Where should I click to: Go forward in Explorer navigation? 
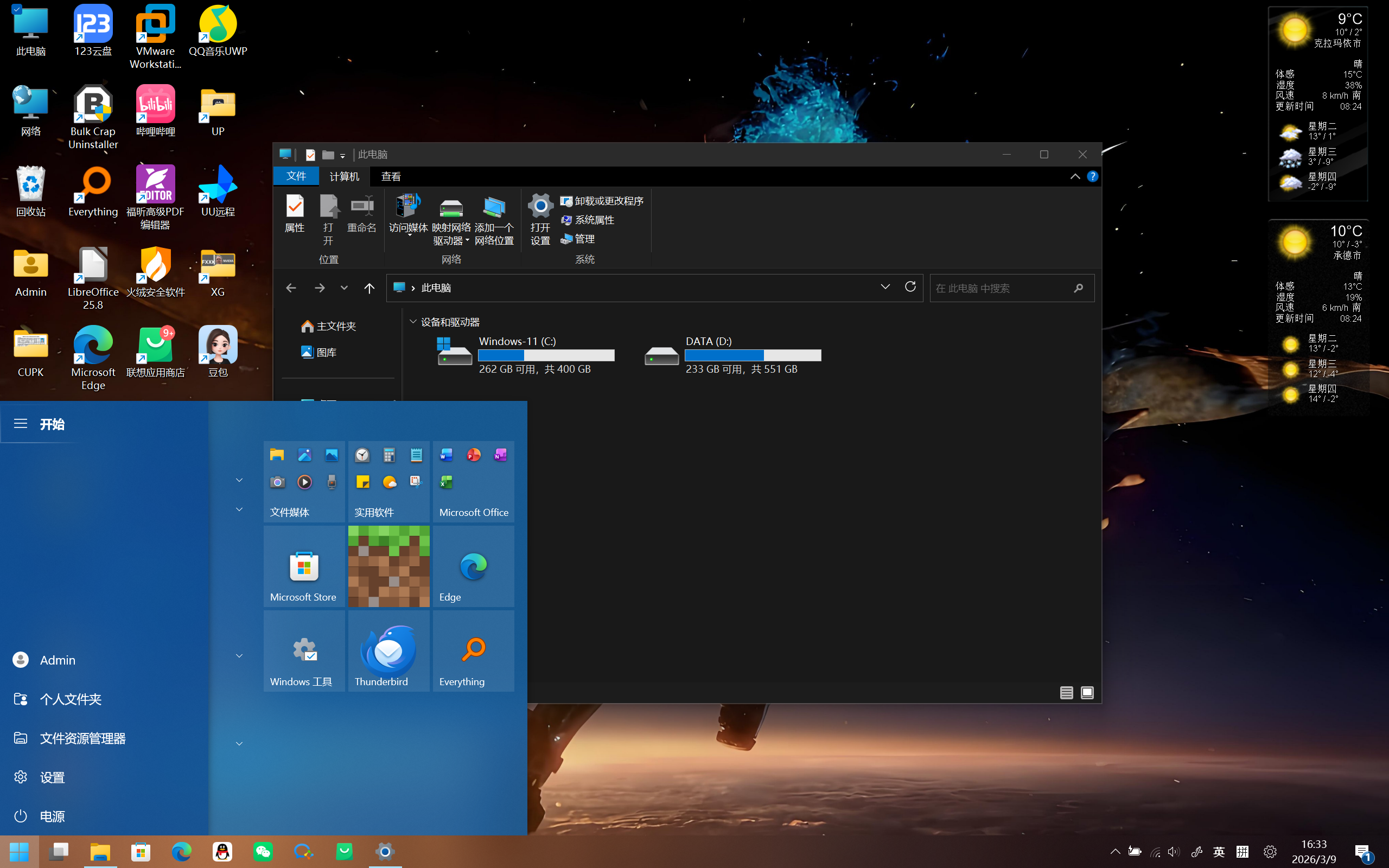[x=320, y=288]
